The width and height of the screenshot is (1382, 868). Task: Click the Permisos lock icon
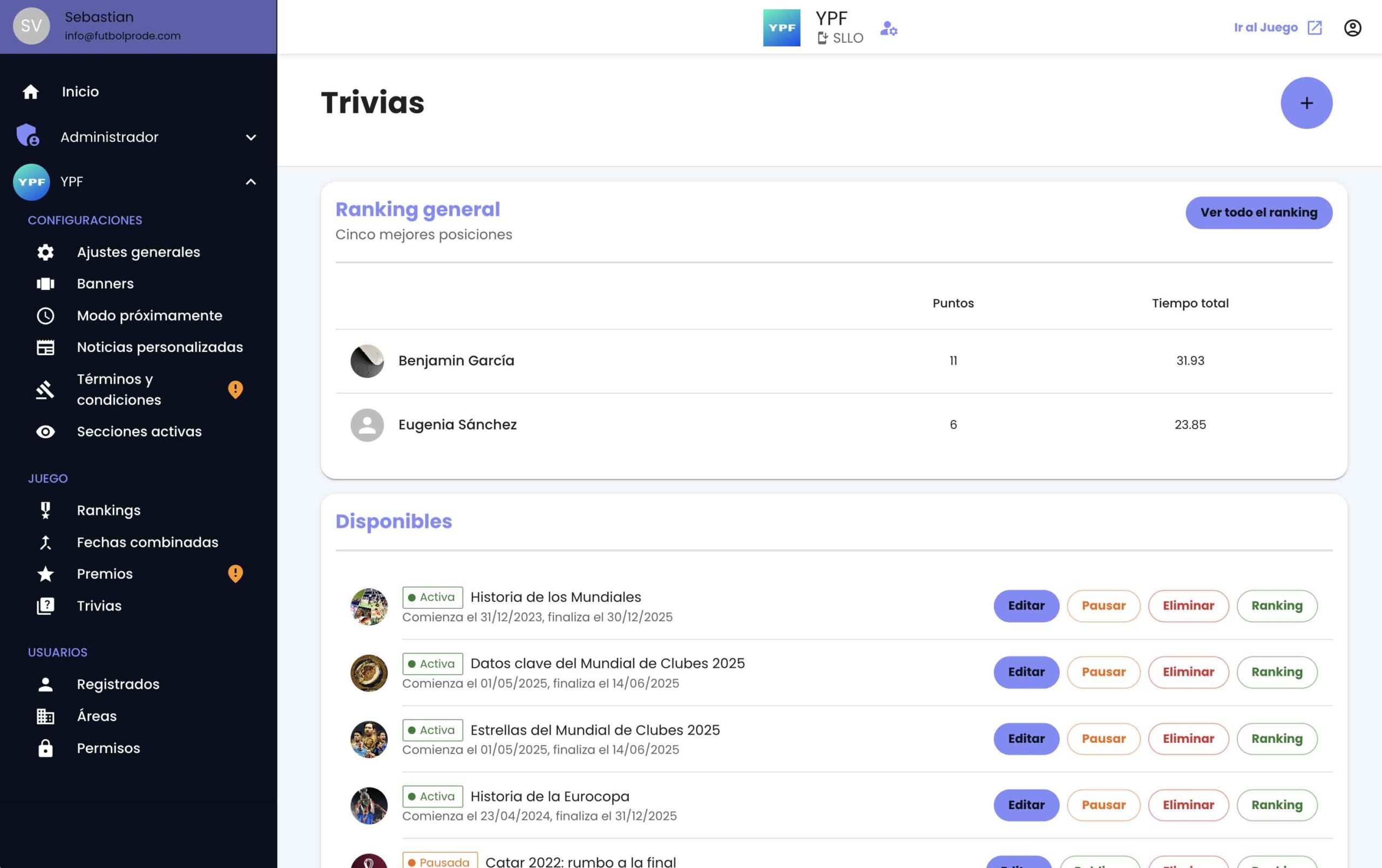click(x=45, y=748)
